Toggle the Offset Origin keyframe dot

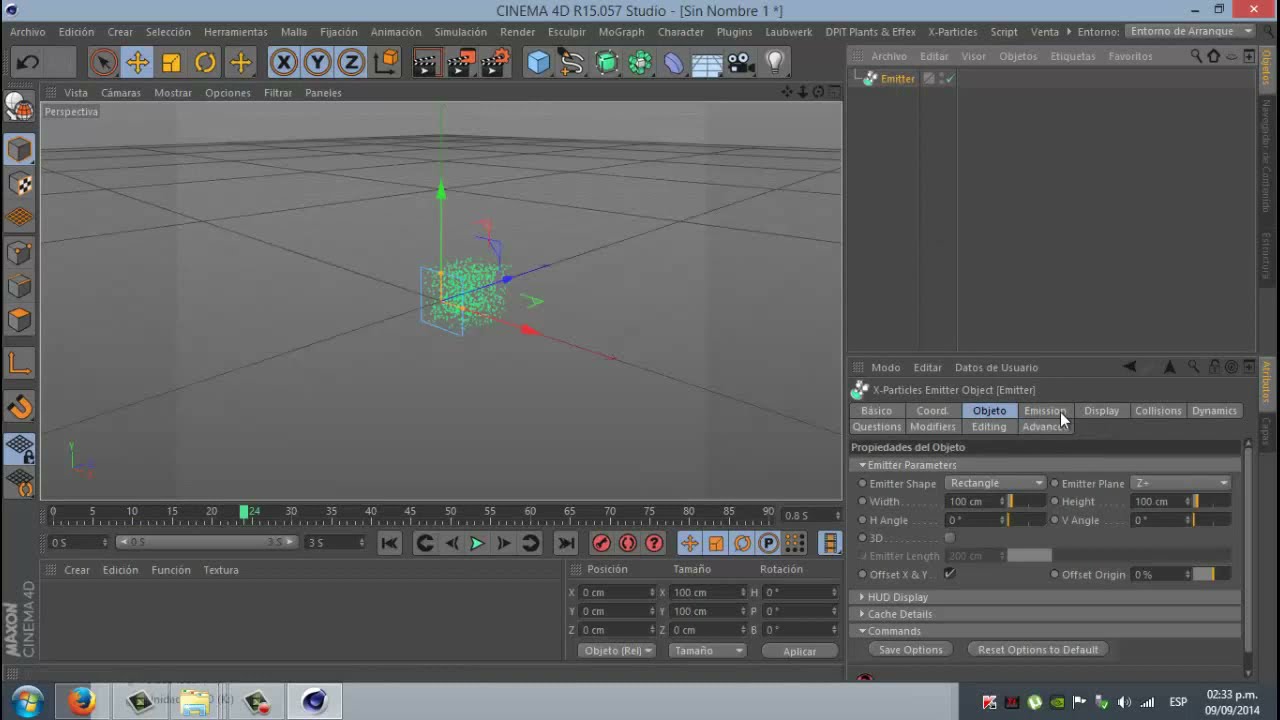point(1054,575)
